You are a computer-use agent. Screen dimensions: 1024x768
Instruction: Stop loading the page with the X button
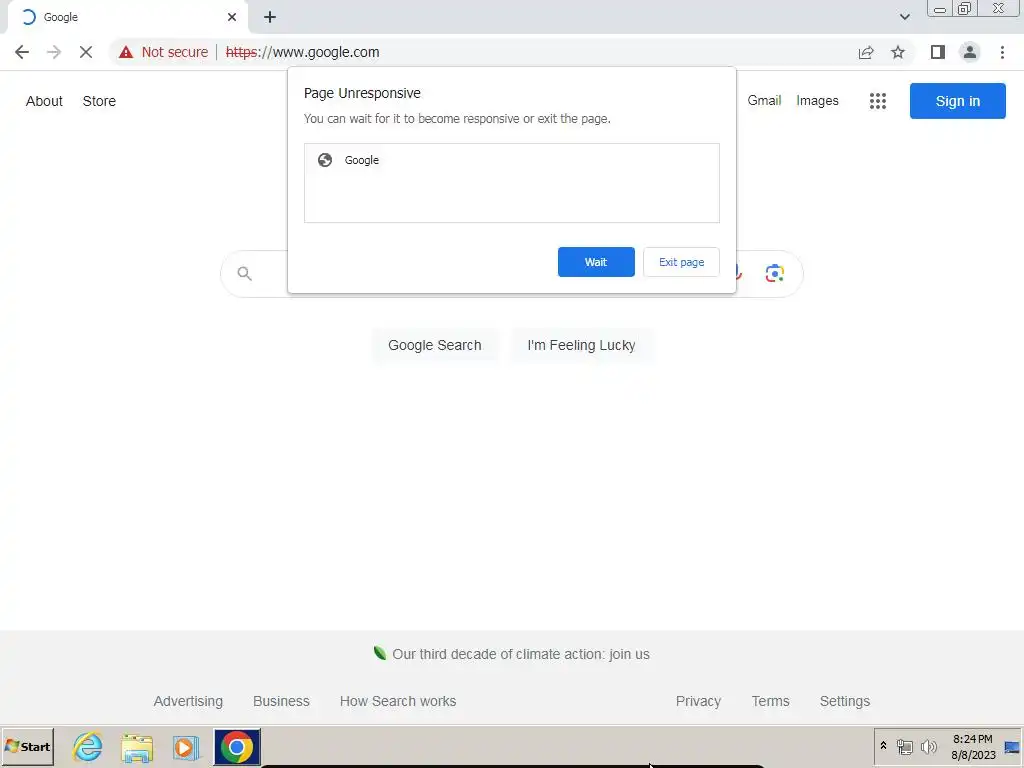[86, 52]
